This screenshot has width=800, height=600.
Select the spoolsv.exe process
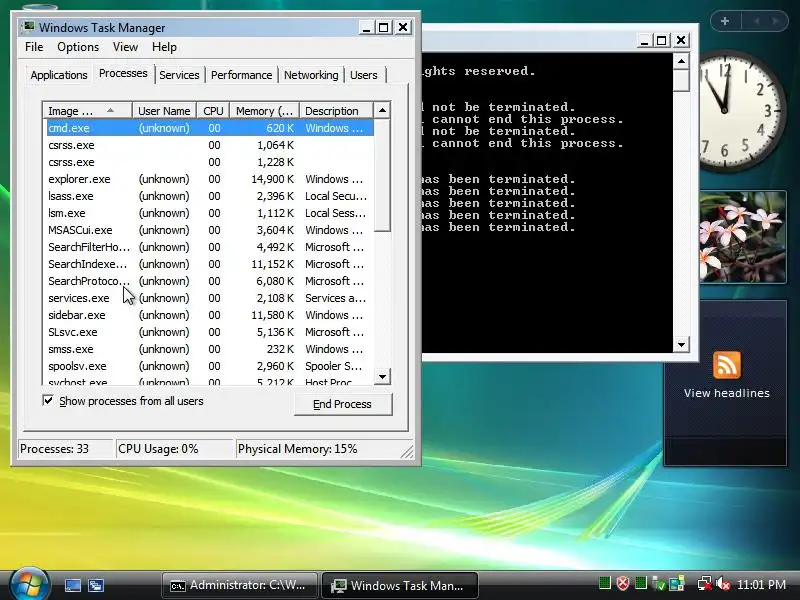pyautogui.click(x=210, y=366)
